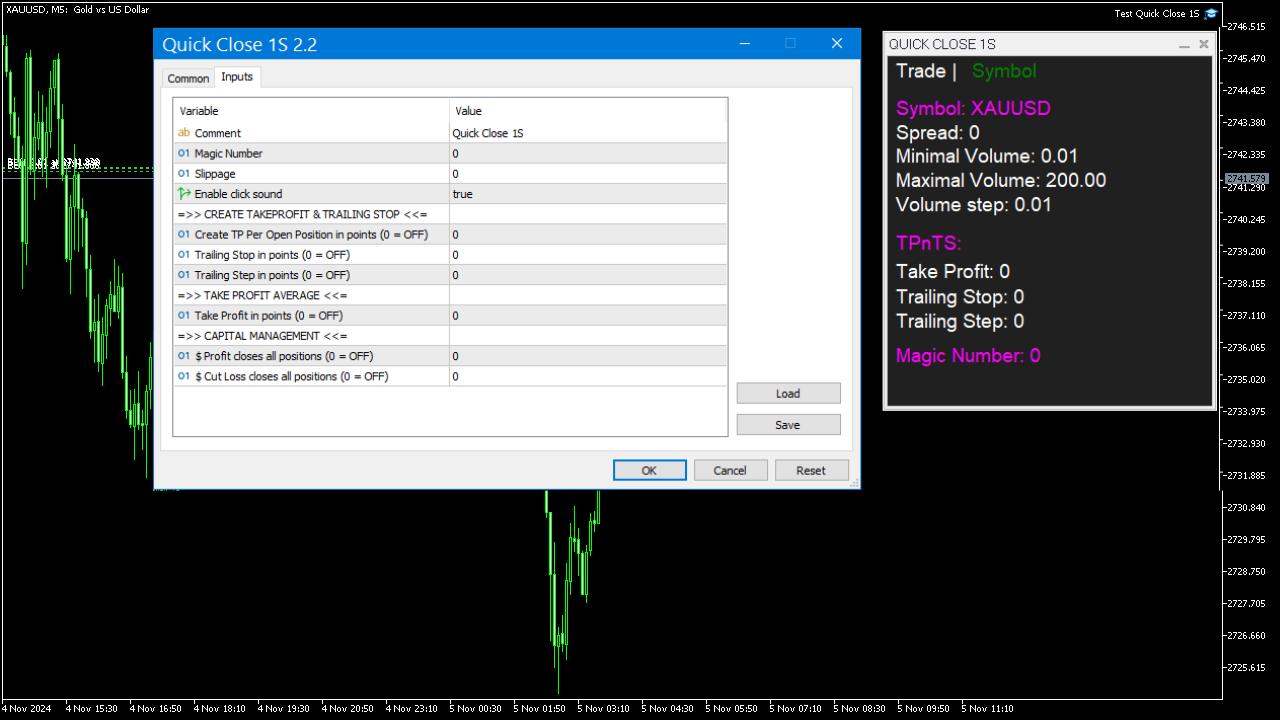
Task: Click the green flag icon for Enable click sound
Action: coord(184,193)
